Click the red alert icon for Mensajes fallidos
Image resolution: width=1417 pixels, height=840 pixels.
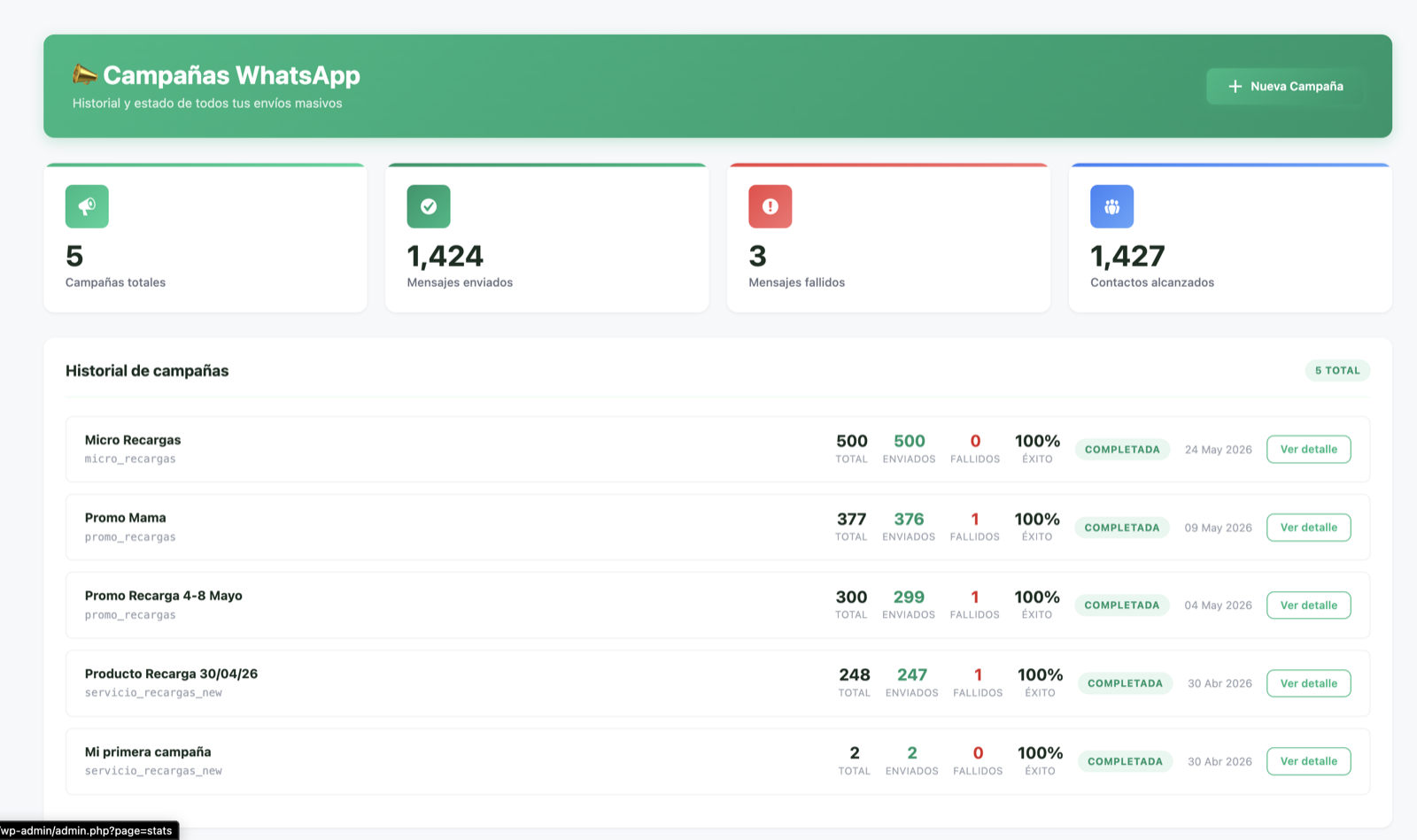770,206
